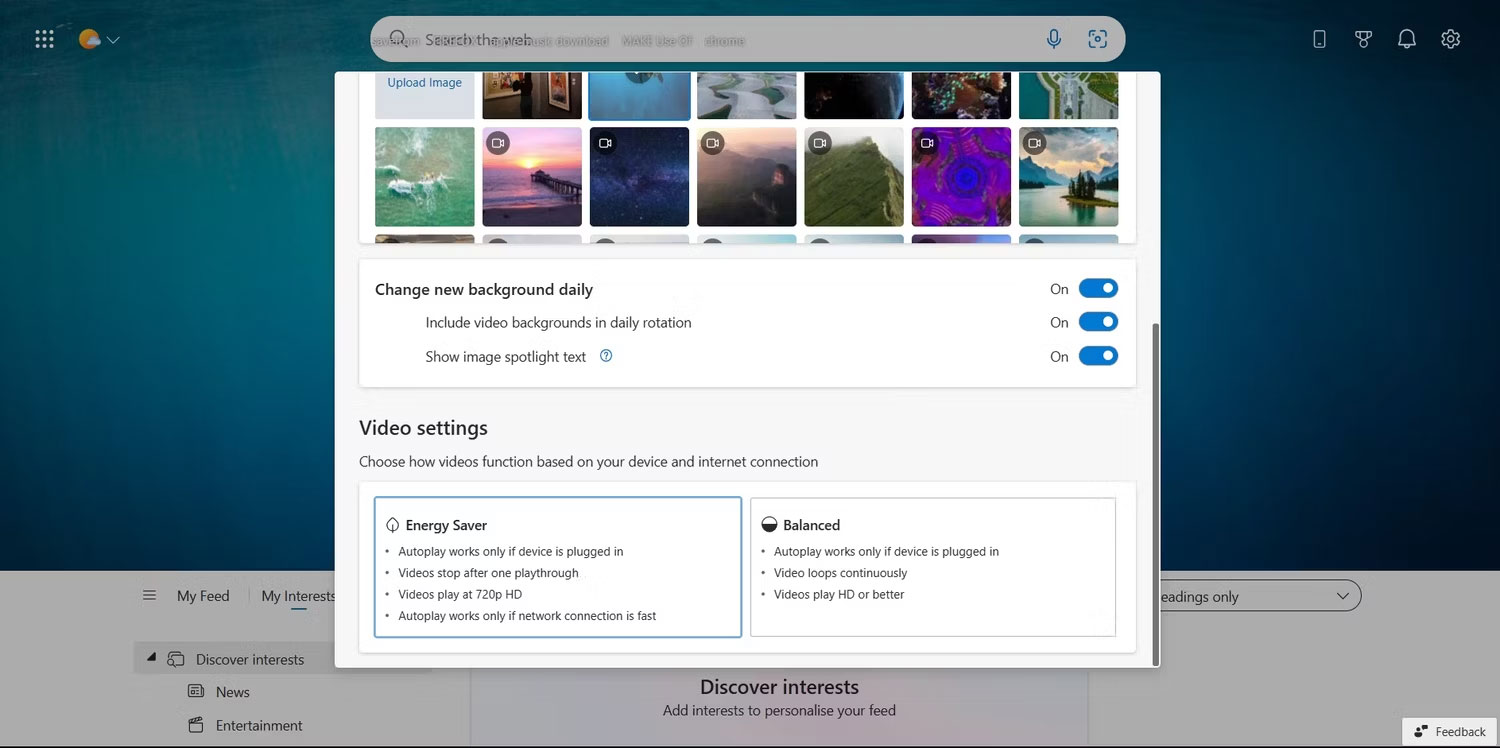Select the green mountain ridge video background

click(x=854, y=177)
